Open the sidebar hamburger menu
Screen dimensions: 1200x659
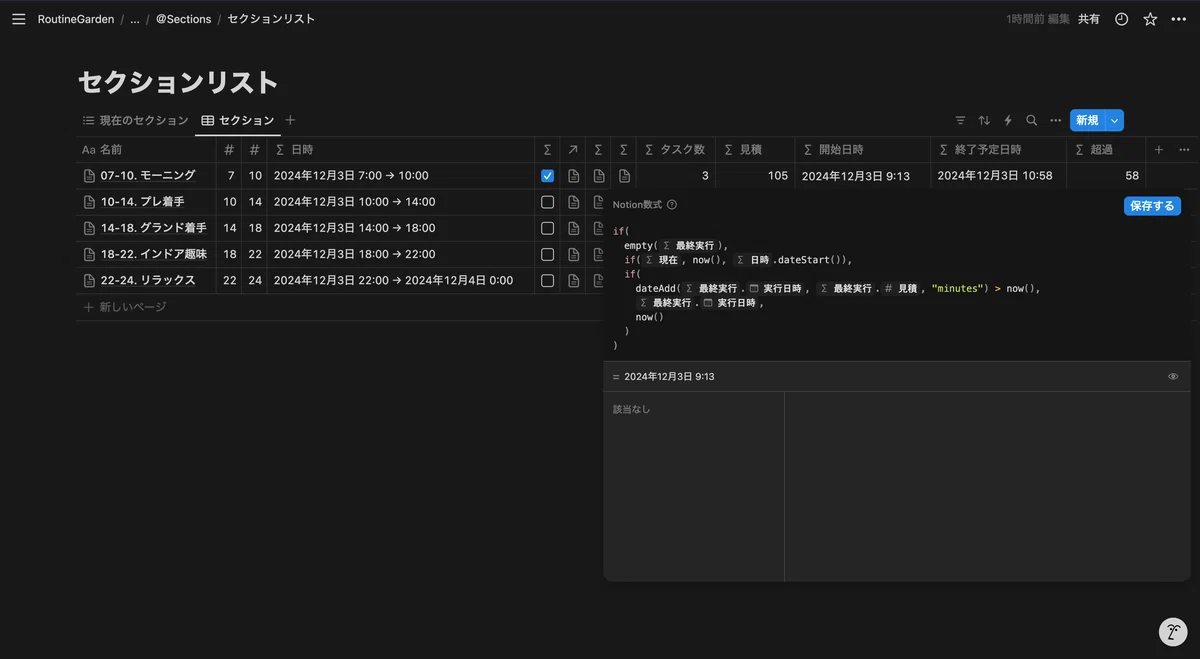(x=18, y=19)
